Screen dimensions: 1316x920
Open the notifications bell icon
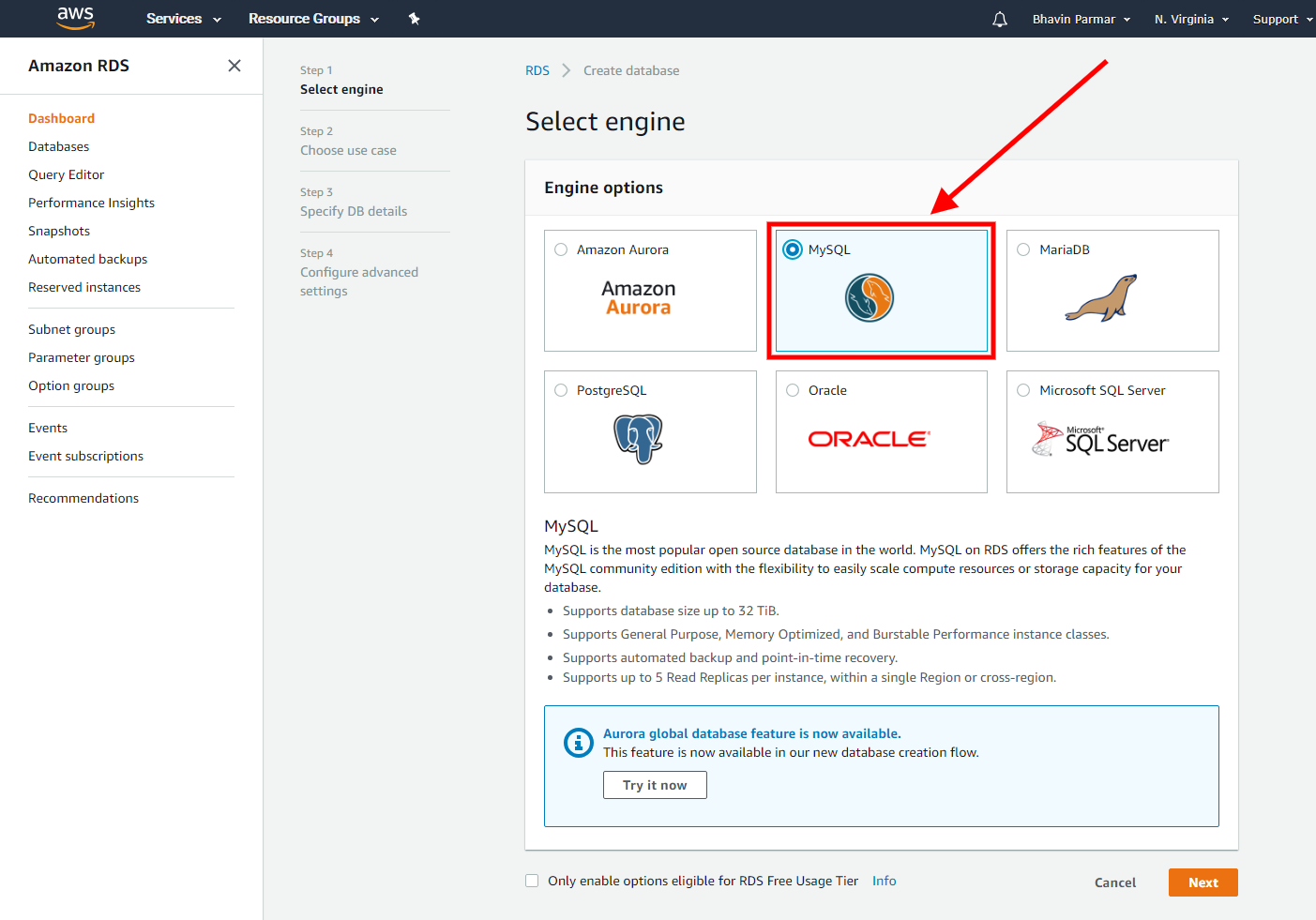coord(1000,19)
